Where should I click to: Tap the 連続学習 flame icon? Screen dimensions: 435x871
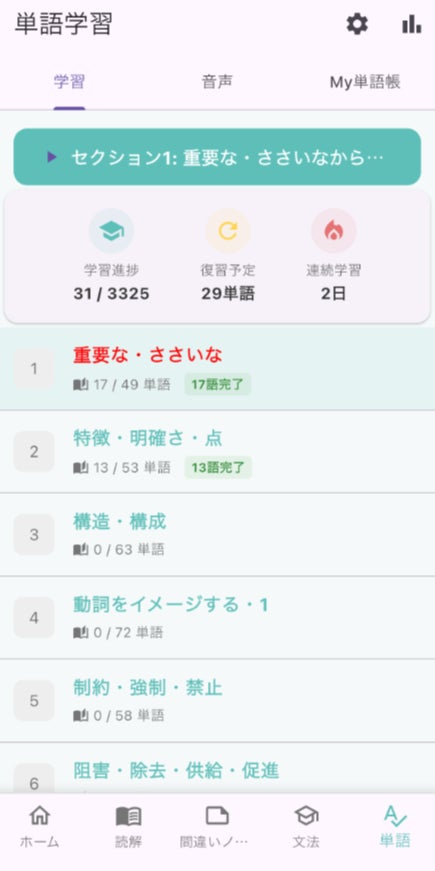(333, 231)
